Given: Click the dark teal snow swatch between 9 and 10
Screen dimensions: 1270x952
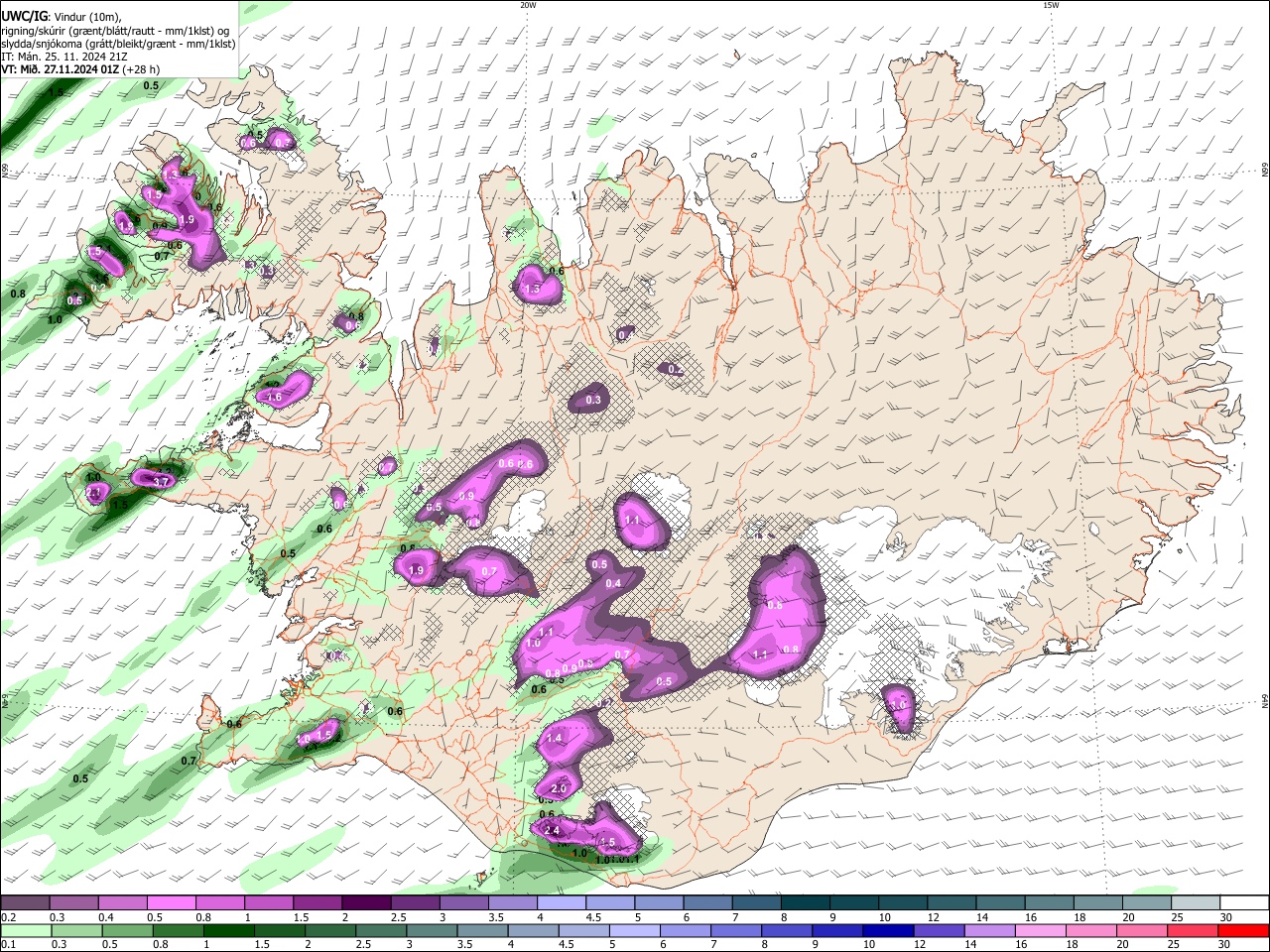Looking at the screenshot, I should pos(853,903).
